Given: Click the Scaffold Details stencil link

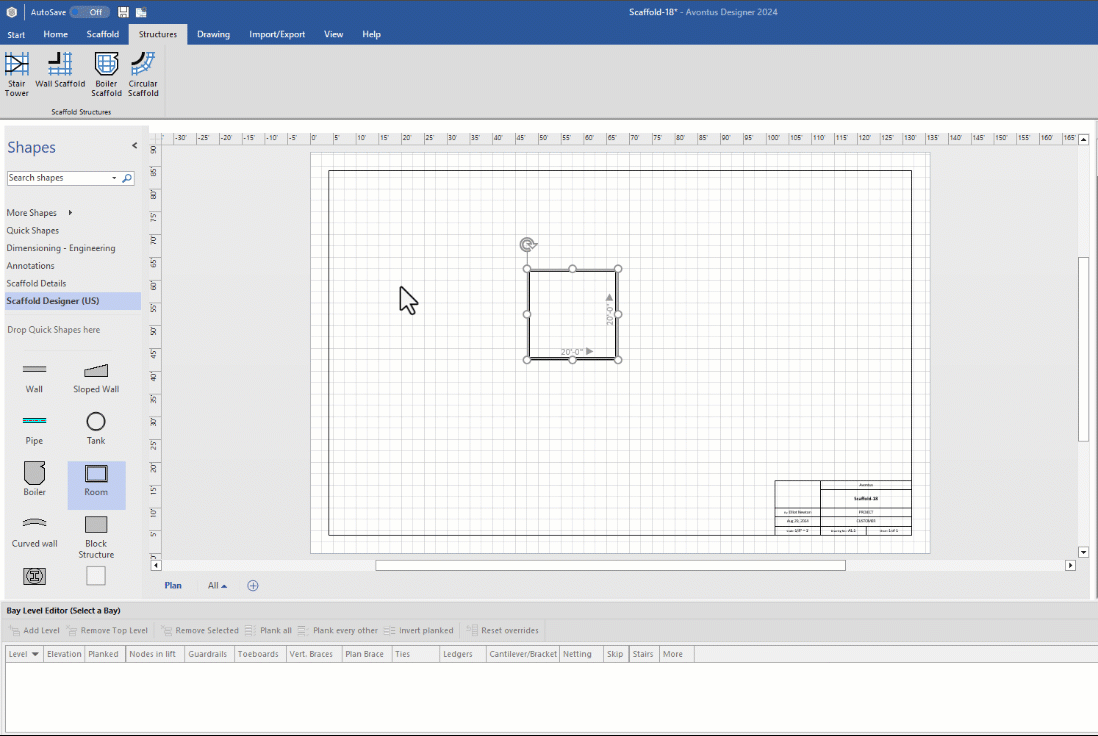Looking at the screenshot, I should pos(36,283).
